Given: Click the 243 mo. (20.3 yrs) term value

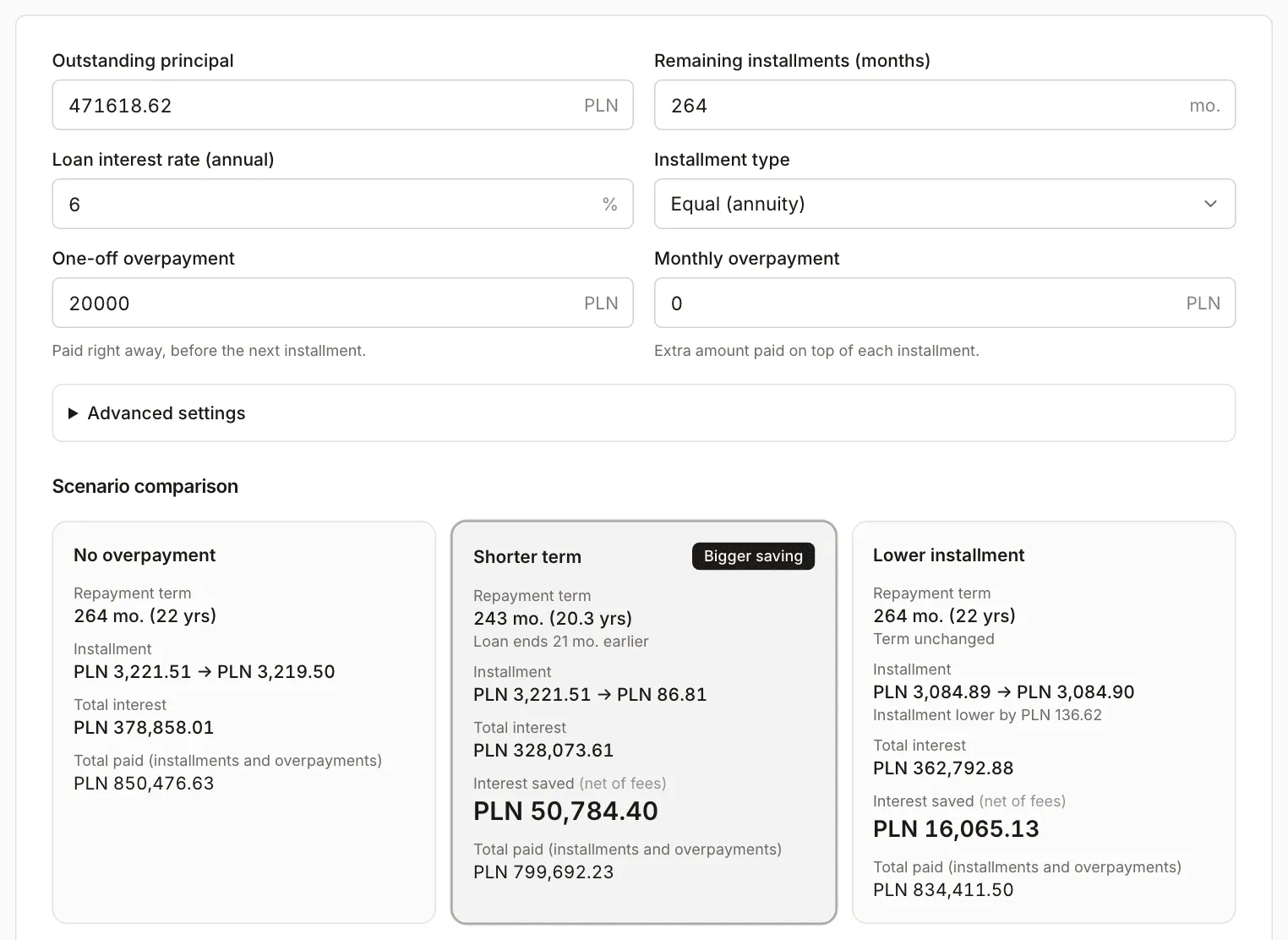Looking at the screenshot, I should pos(553,619).
